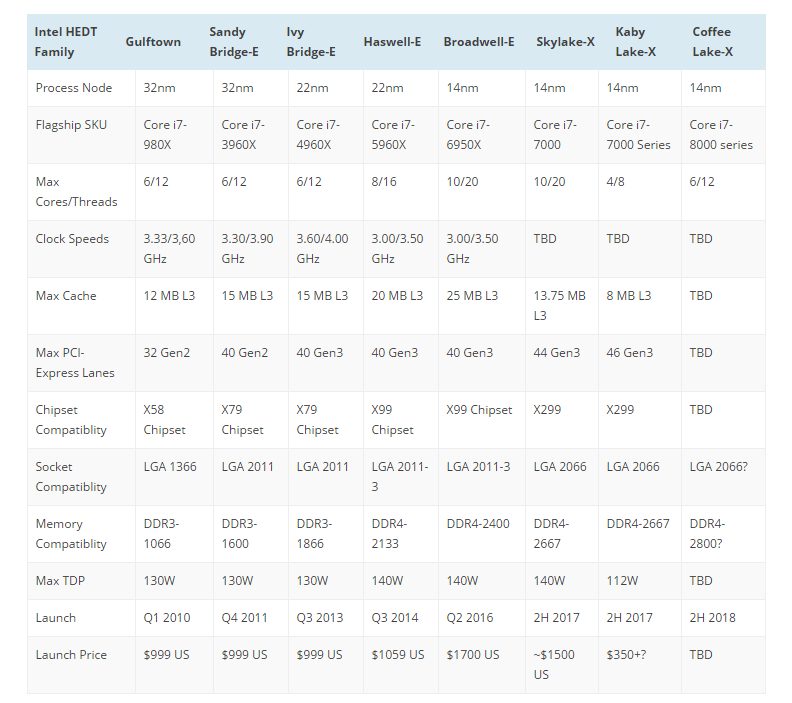792x703 pixels.
Task: Select the Process Node row label
Action: pyautogui.click(x=74, y=88)
